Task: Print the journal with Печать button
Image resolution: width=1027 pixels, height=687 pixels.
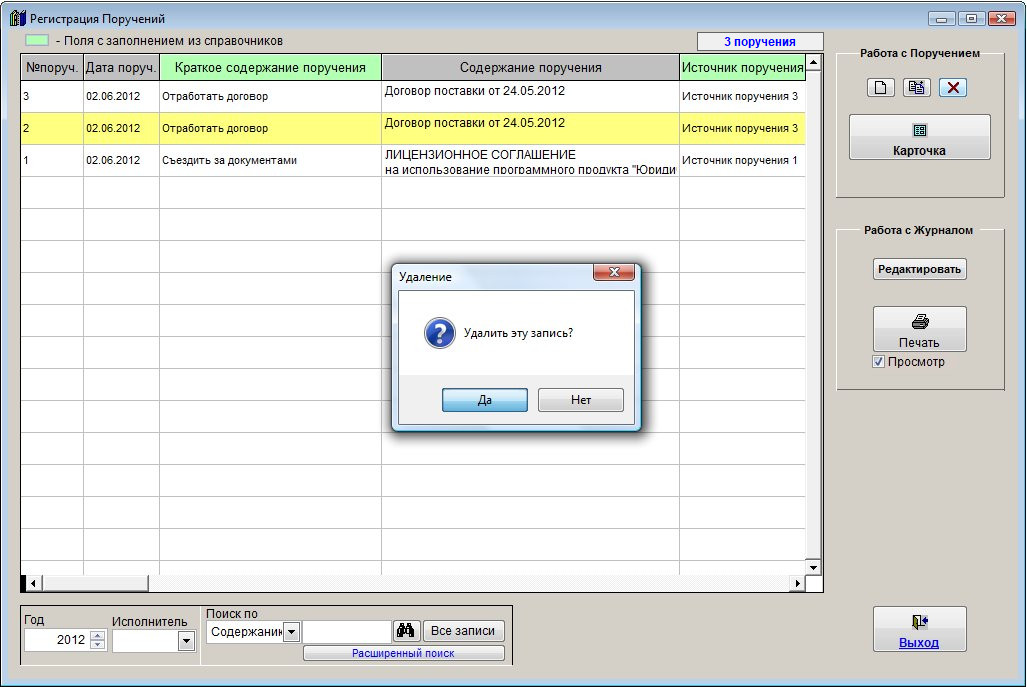Action: point(920,329)
